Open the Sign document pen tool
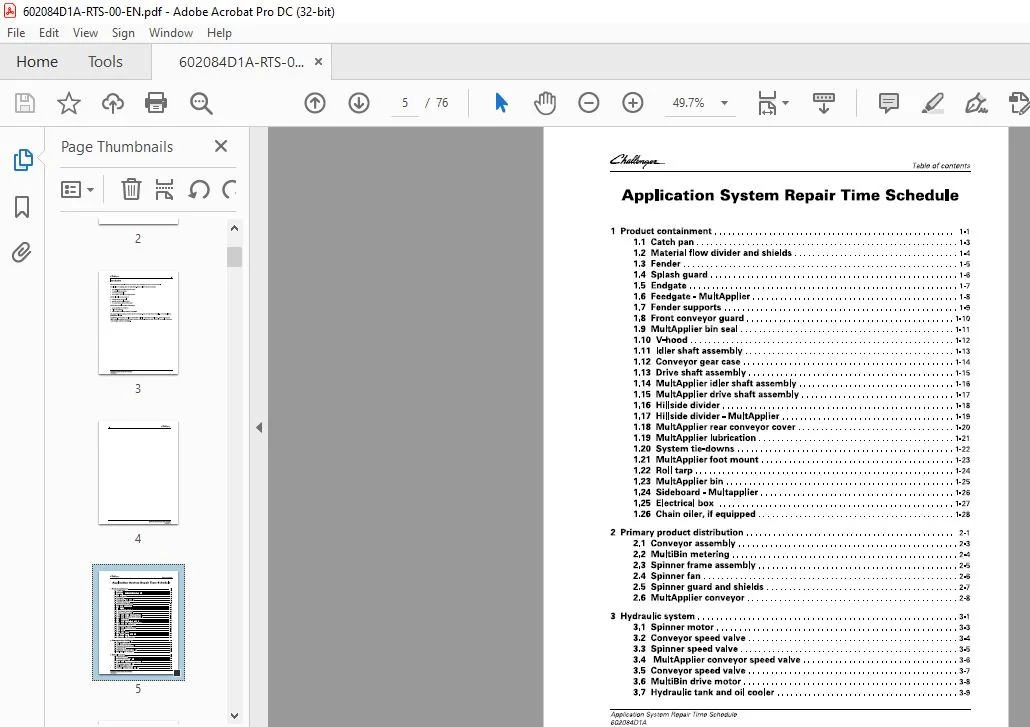The width and height of the screenshot is (1030, 727). click(x=976, y=103)
